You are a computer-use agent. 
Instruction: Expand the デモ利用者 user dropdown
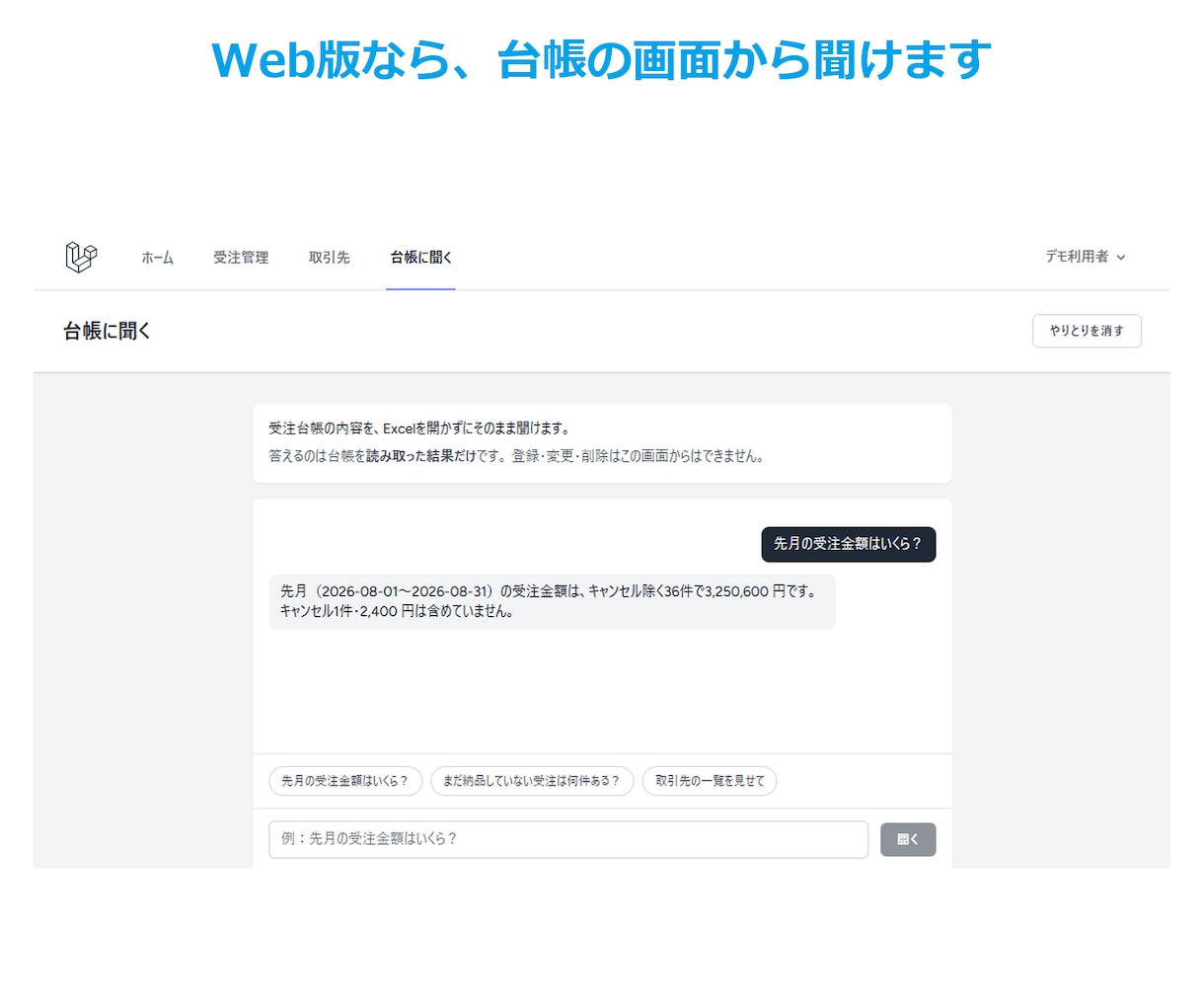pyautogui.click(x=1086, y=257)
